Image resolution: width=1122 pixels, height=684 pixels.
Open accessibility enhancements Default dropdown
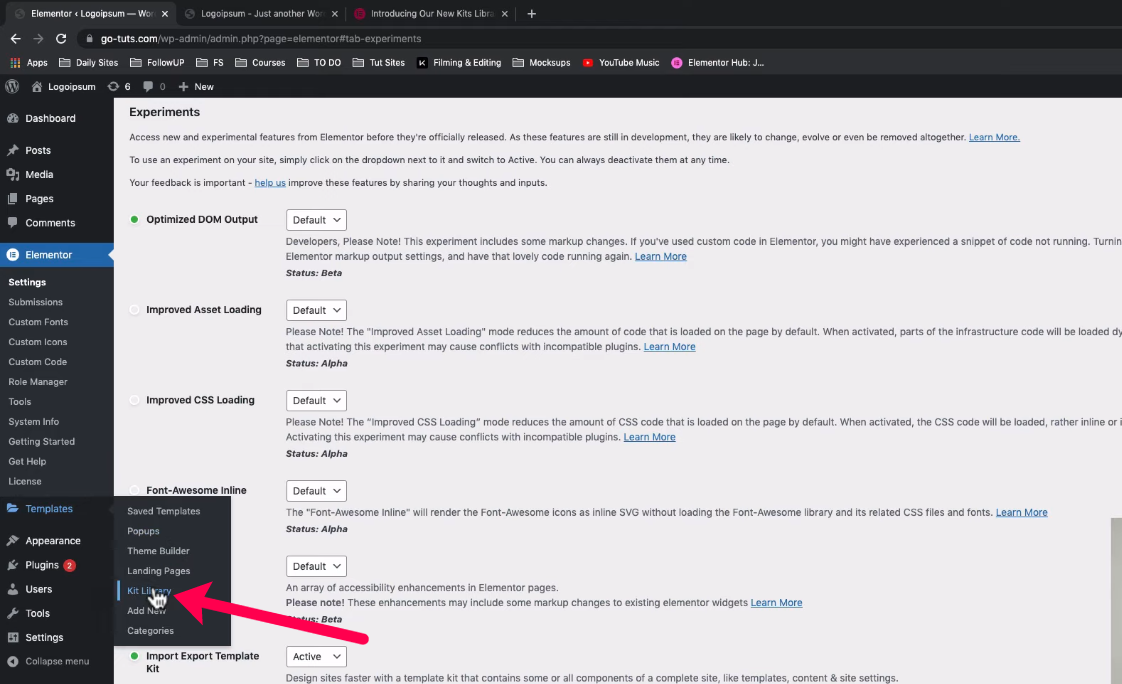316,567
